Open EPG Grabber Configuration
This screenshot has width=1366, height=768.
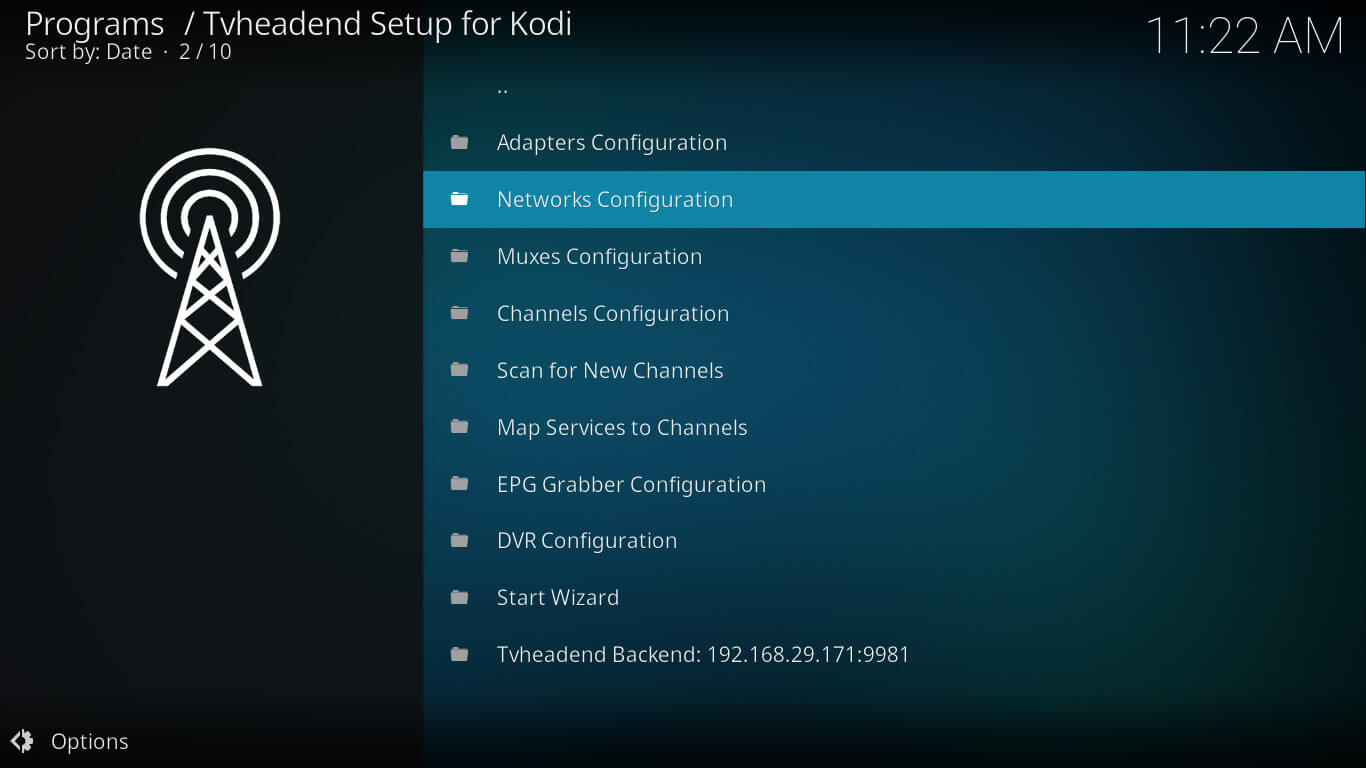coord(630,485)
